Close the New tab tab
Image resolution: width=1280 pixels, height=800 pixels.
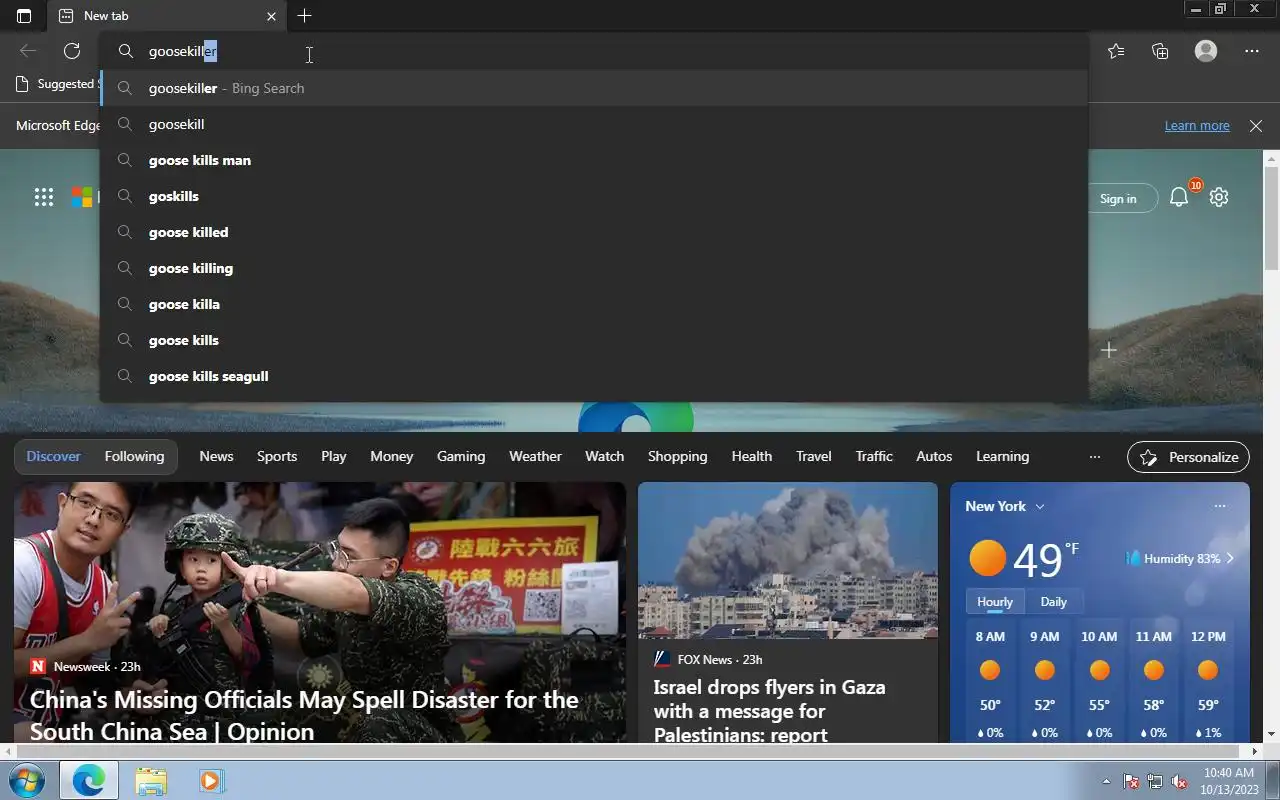click(271, 16)
